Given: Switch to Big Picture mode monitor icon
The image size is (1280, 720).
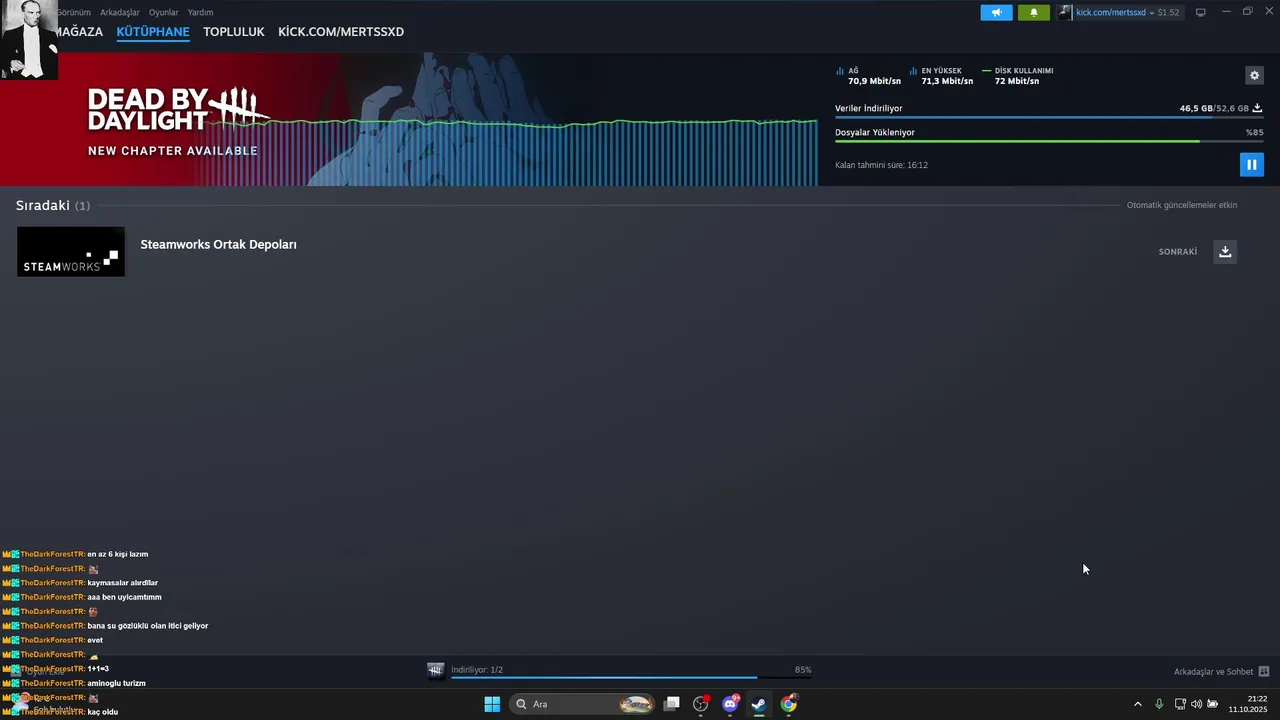Looking at the screenshot, I should coord(1201,12).
